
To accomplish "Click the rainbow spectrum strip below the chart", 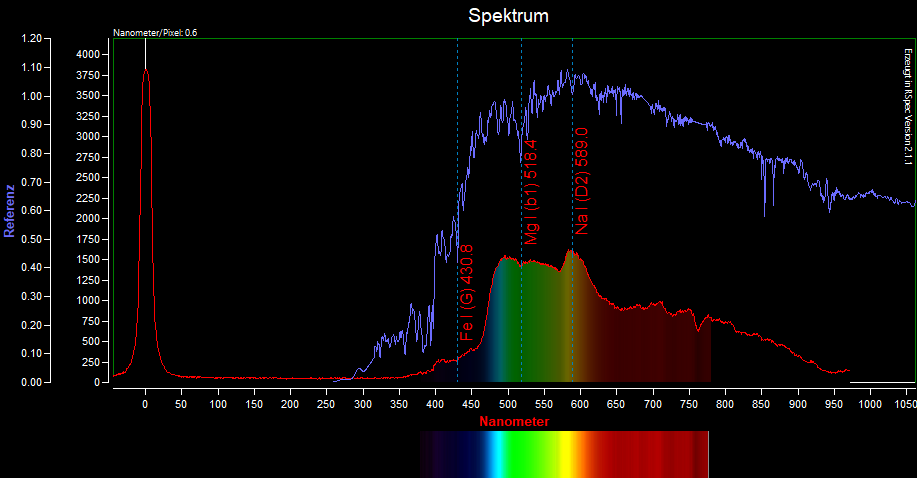I will tap(564, 455).
